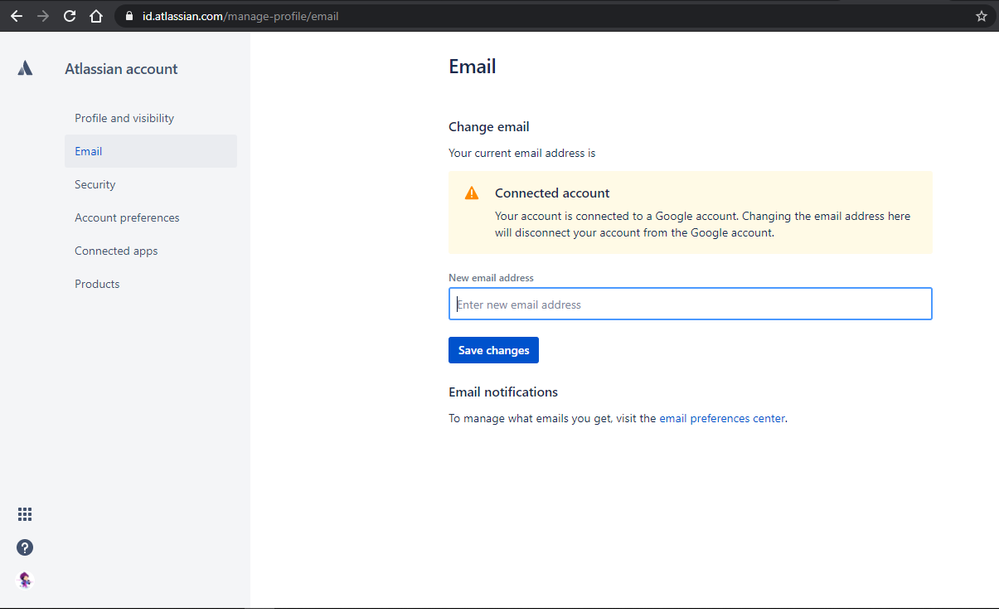Click the Save changes button
The height and width of the screenshot is (609, 999).
point(493,350)
